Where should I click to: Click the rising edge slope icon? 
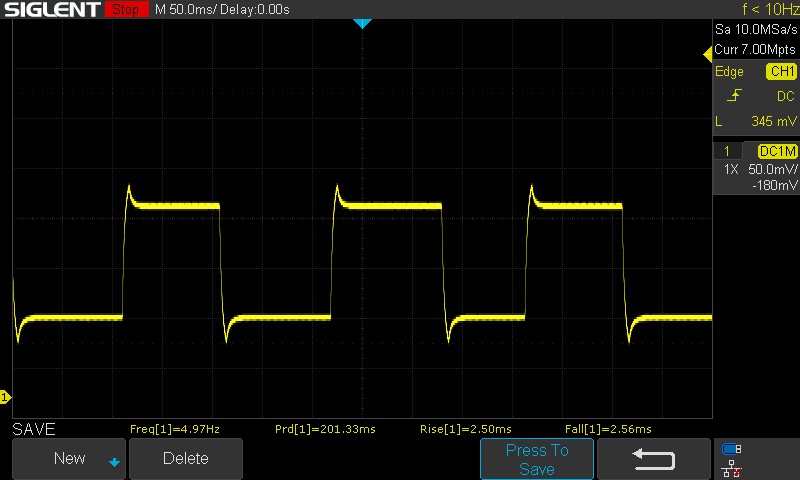tap(734, 95)
